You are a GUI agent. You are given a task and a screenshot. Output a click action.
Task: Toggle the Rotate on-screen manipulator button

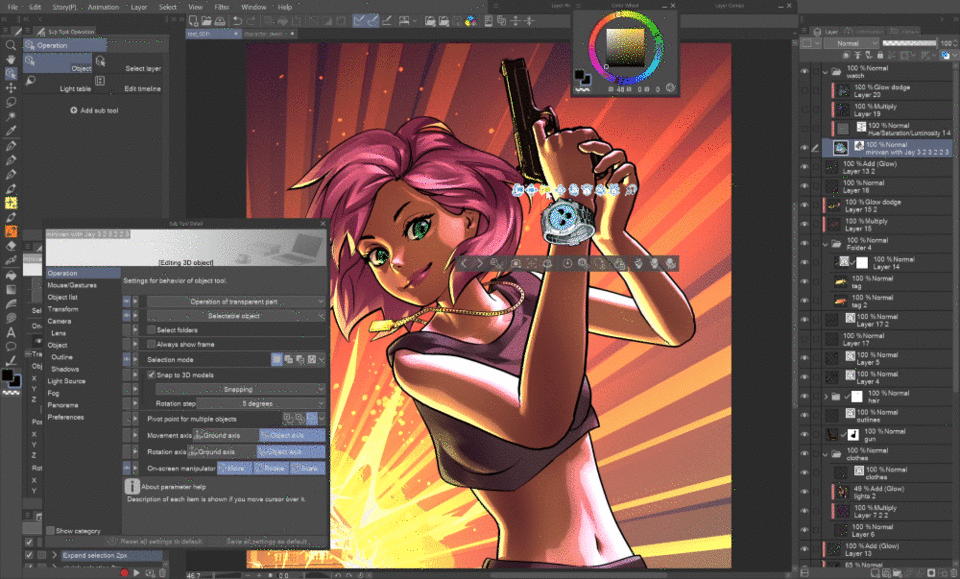pyautogui.click(x=271, y=468)
